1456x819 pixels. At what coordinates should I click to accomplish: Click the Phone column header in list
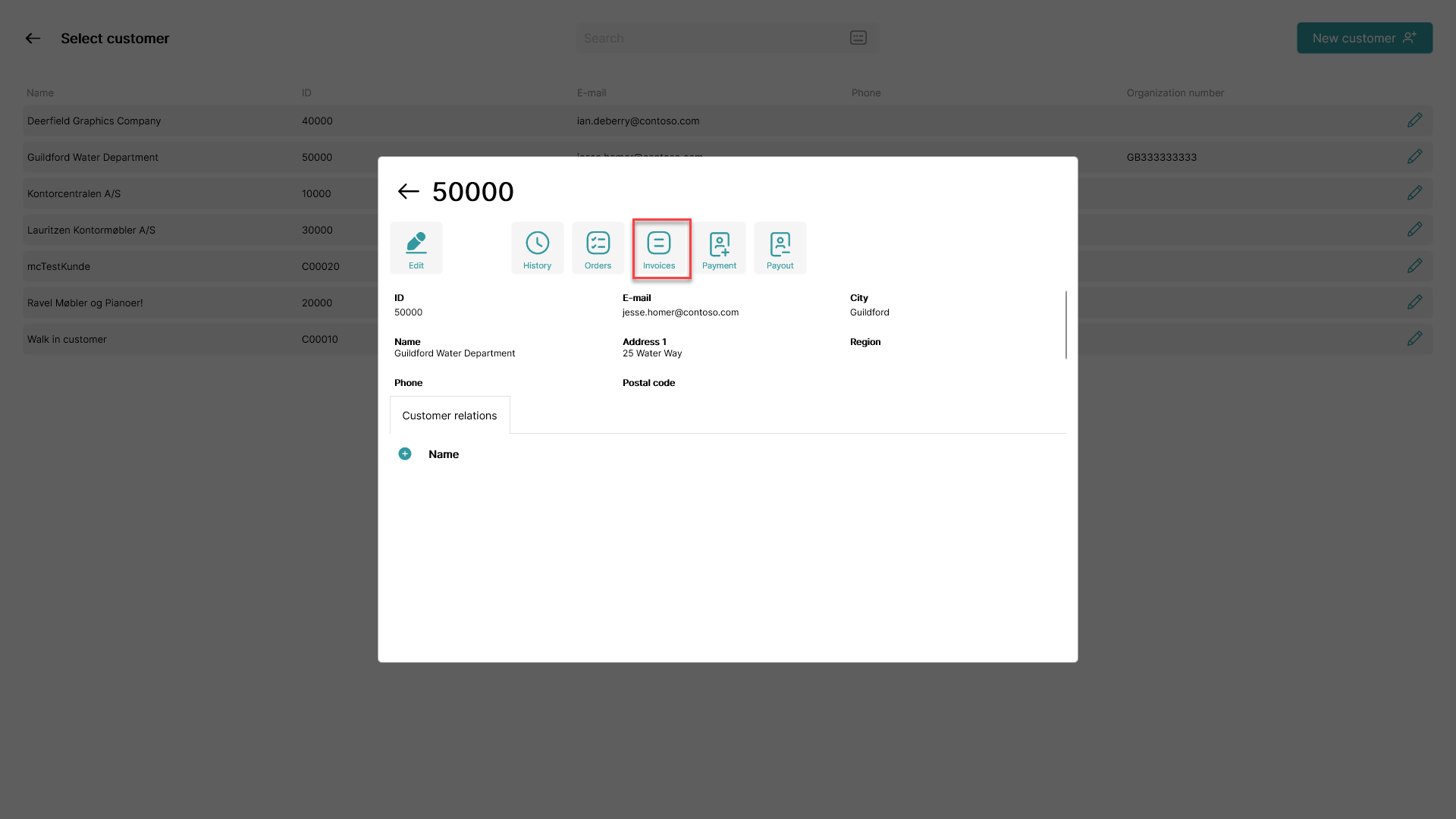(x=866, y=93)
